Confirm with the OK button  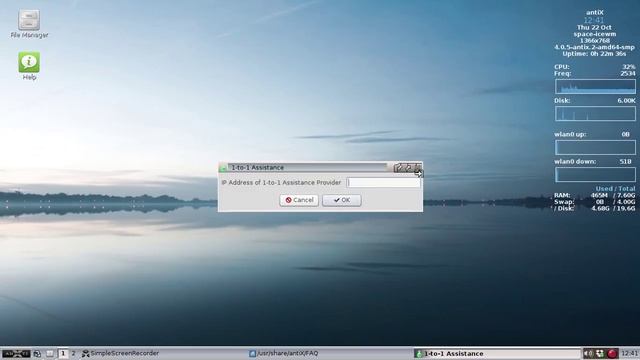pos(342,200)
